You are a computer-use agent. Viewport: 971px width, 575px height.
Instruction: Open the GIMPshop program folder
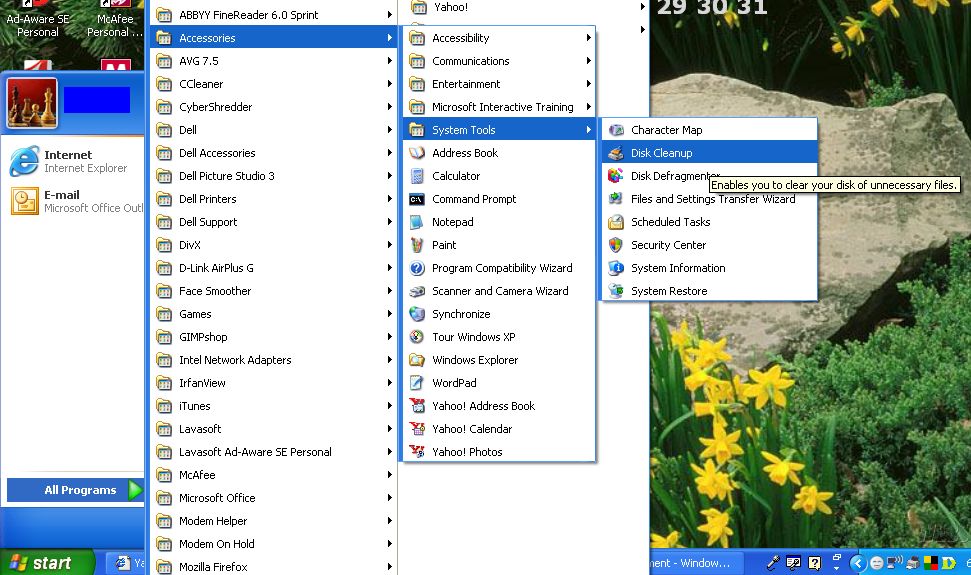273,337
